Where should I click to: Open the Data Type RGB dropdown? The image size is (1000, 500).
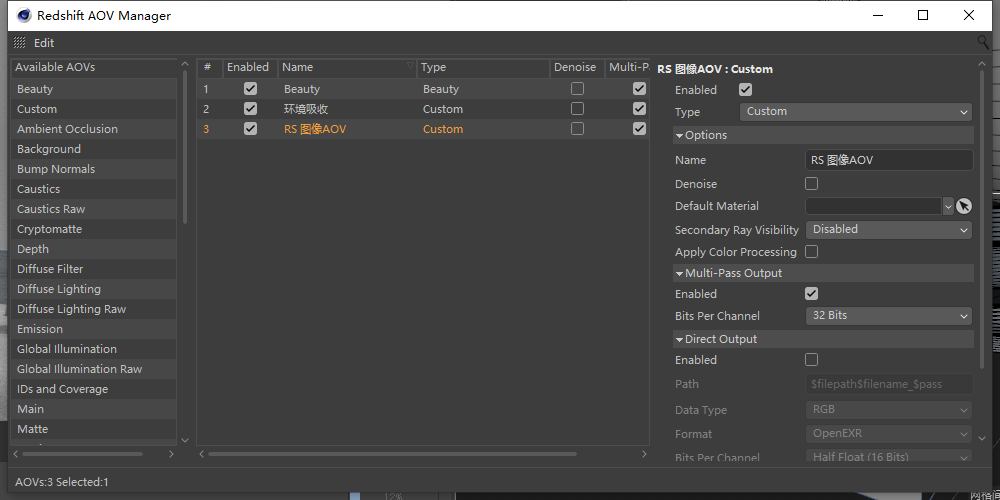click(x=888, y=409)
